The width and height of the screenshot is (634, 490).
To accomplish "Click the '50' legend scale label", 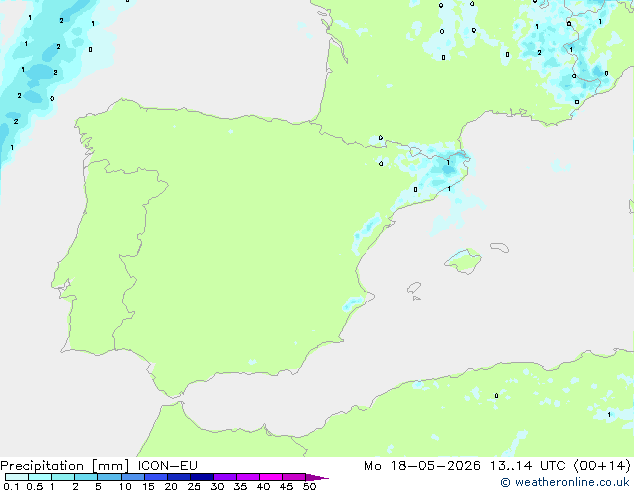I will click(x=309, y=486).
